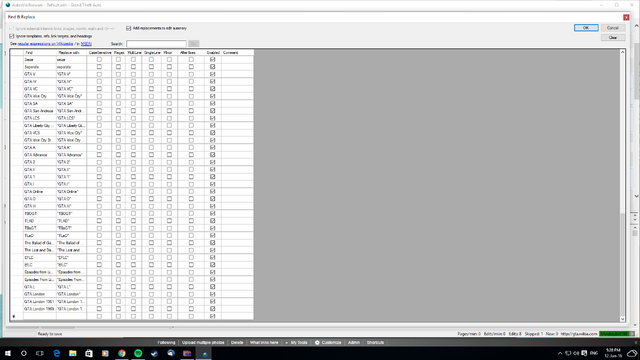Open Cortana search circle icon

click(x=24, y=353)
